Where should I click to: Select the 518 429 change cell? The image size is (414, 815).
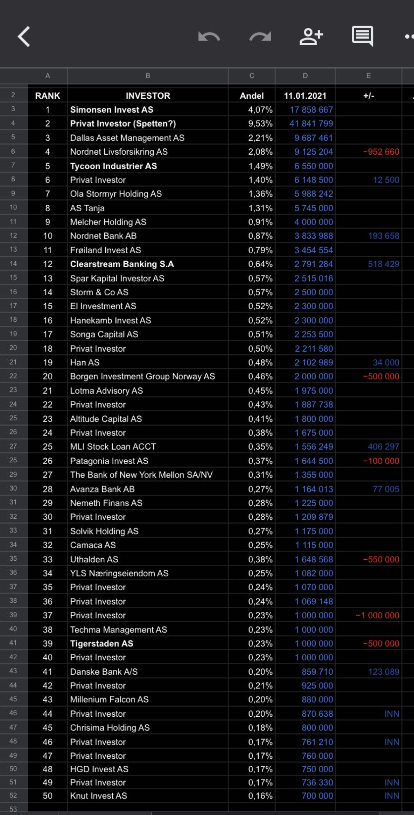369,264
